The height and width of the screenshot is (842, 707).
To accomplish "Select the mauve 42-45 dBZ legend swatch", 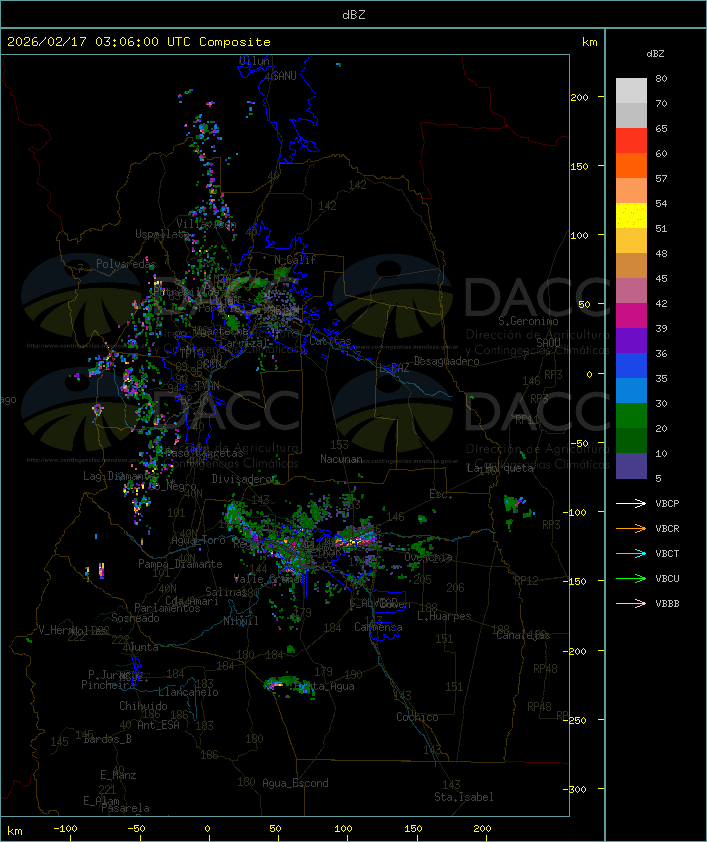I will point(631,291).
